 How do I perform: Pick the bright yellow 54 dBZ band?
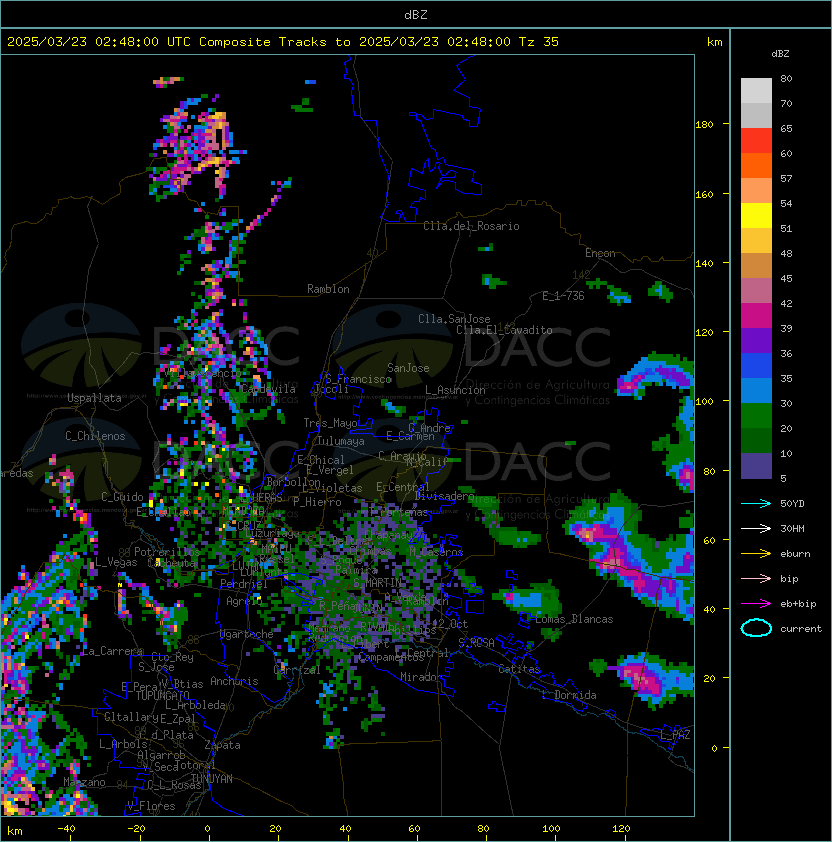pyautogui.click(x=756, y=215)
